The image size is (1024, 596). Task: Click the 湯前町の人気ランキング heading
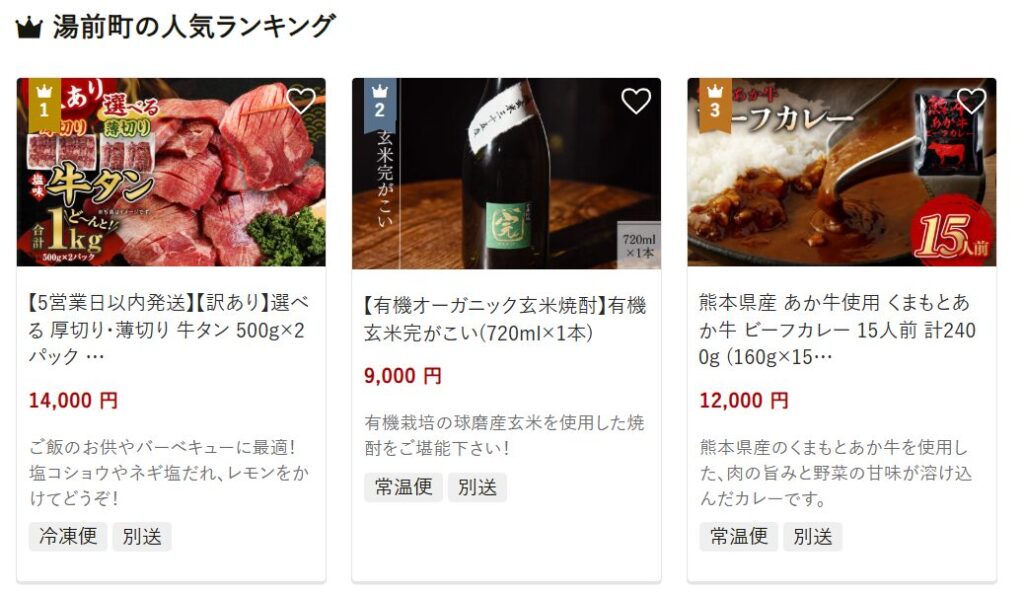click(x=195, y=27)
